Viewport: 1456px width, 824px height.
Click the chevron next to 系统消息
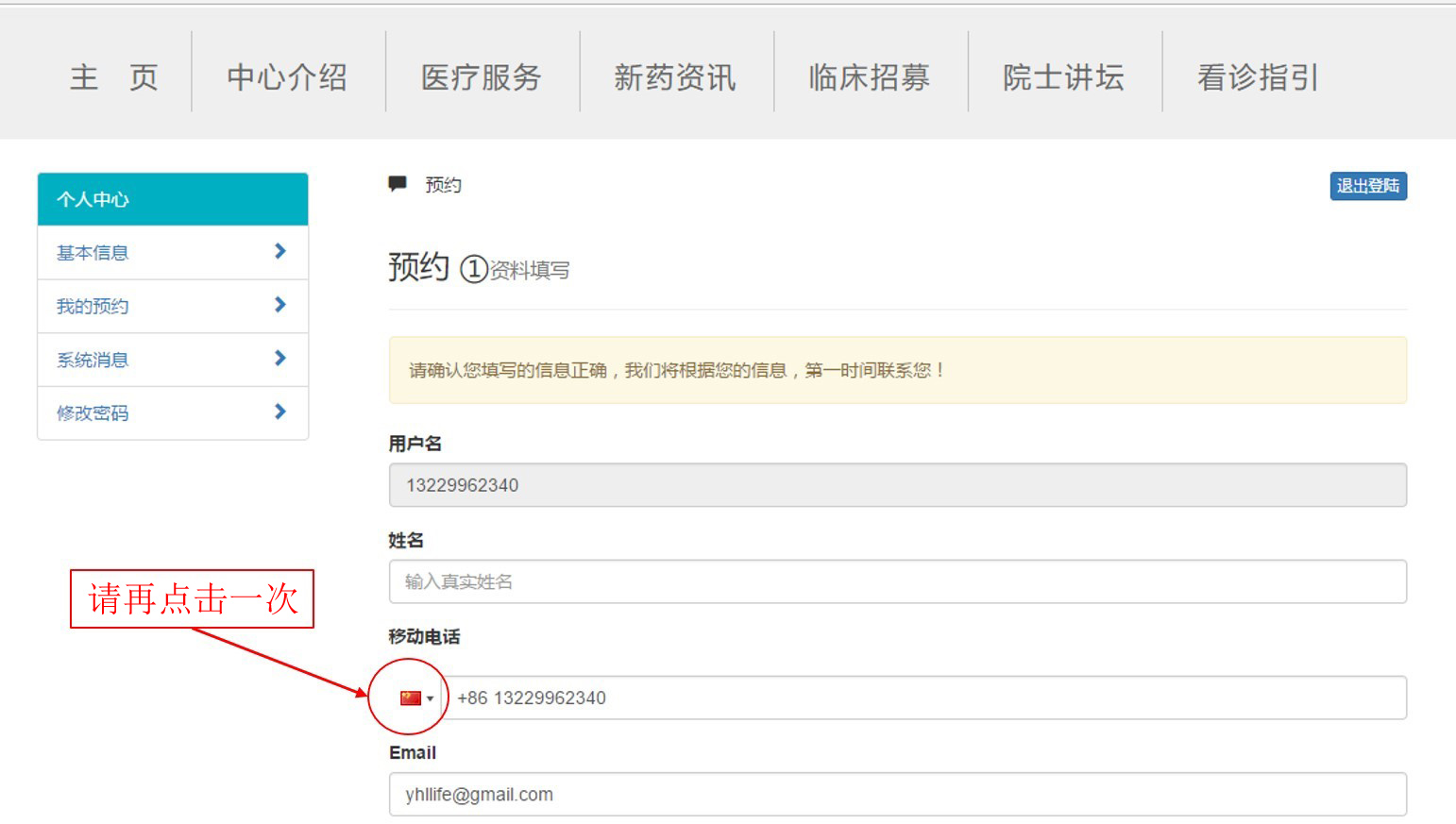279,358
